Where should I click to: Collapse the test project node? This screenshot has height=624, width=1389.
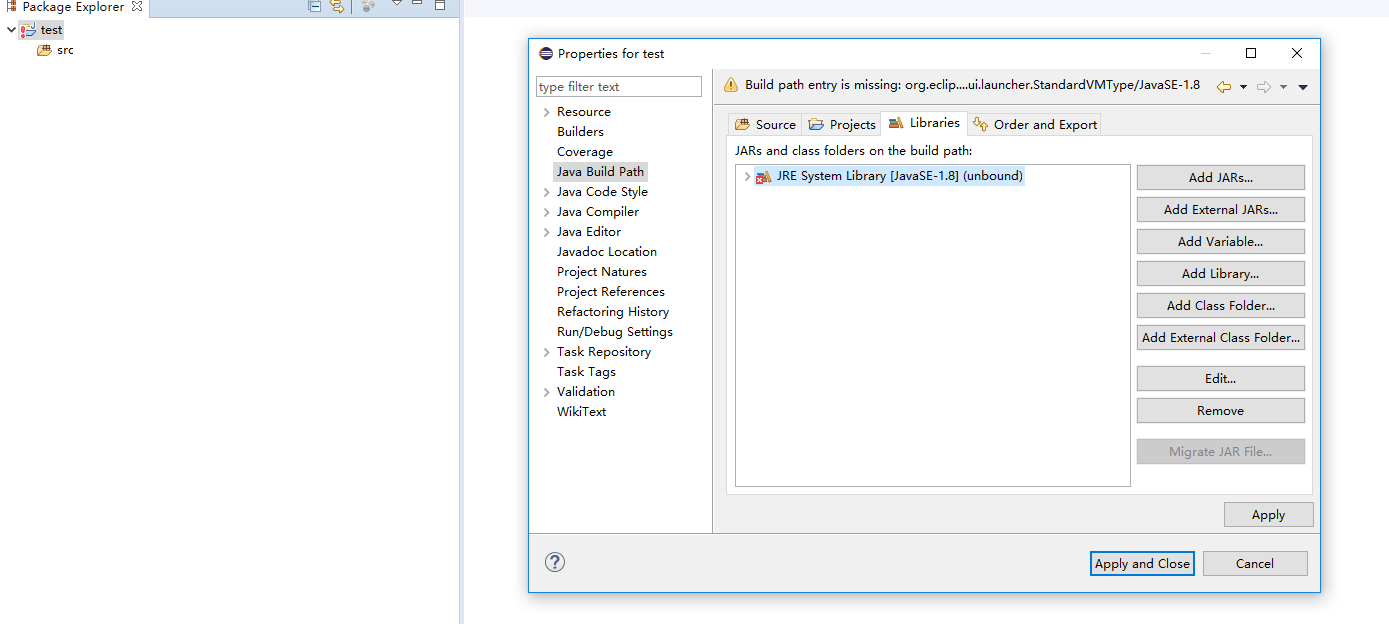[x=11, y=30]
